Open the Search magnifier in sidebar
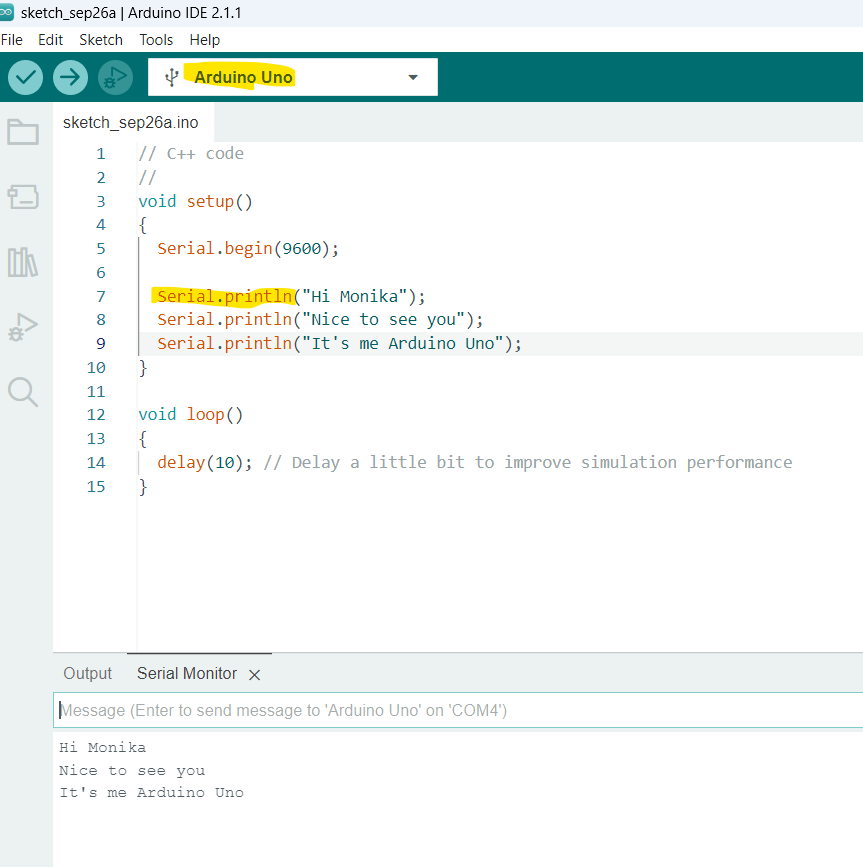This screenshot has width=863, height=867. point(23,392)
